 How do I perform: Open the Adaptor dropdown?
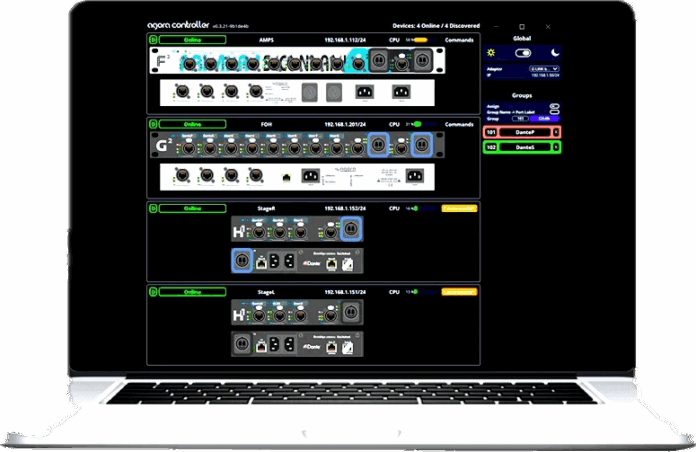544,69
